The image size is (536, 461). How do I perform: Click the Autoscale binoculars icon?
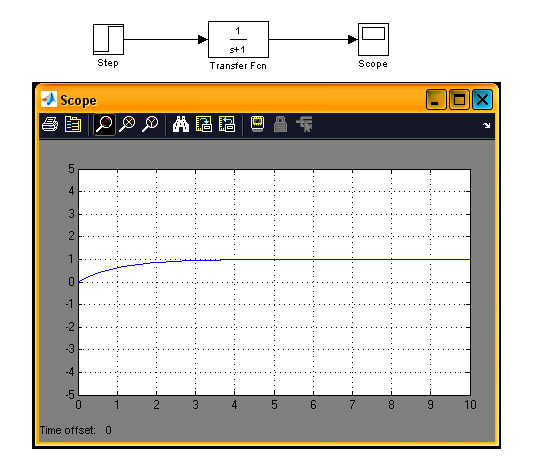pos(181,124)
